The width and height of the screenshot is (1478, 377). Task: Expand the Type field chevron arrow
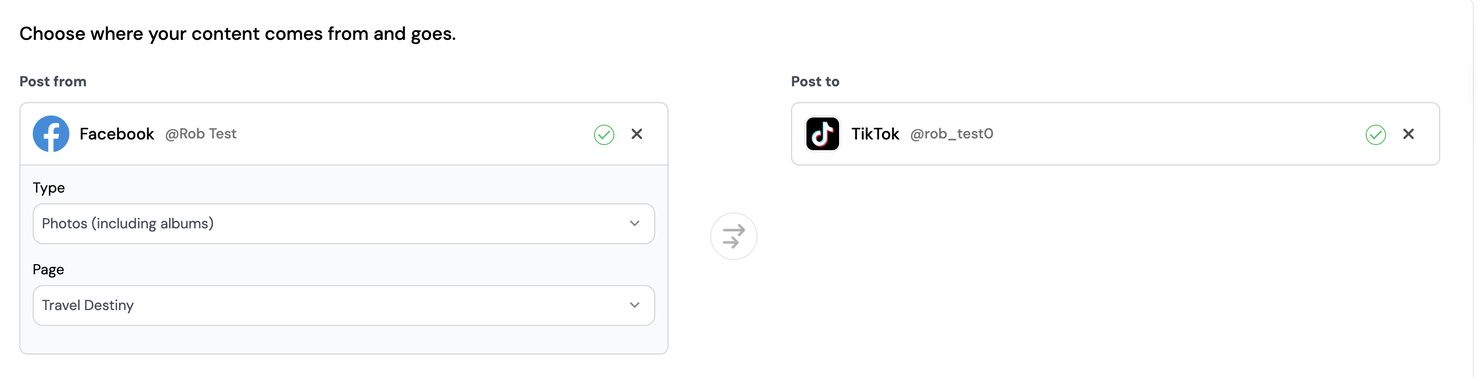(x=635, y=224)
